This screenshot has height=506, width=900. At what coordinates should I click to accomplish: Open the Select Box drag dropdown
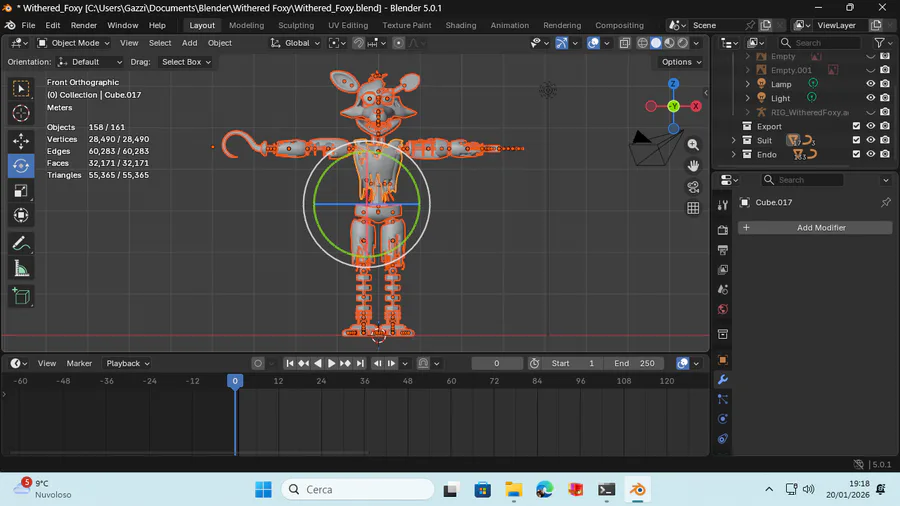click(186, 62)
